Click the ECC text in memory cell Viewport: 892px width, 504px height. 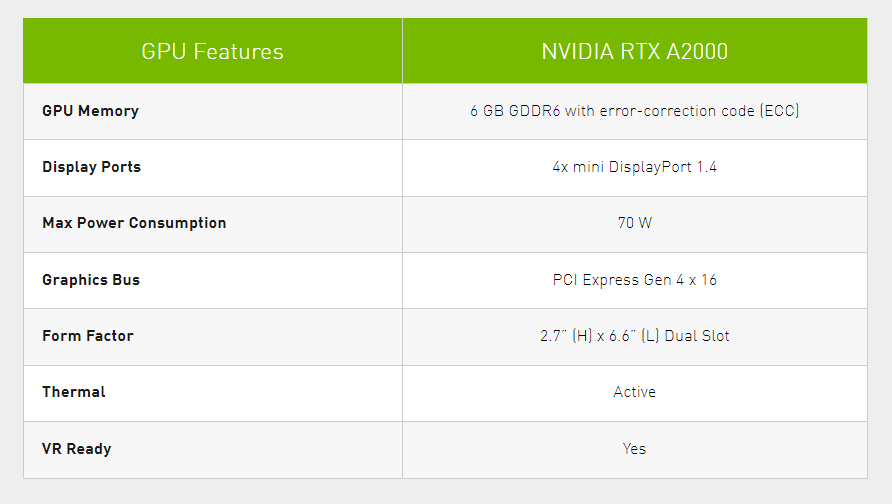click(x=780, y=110)
